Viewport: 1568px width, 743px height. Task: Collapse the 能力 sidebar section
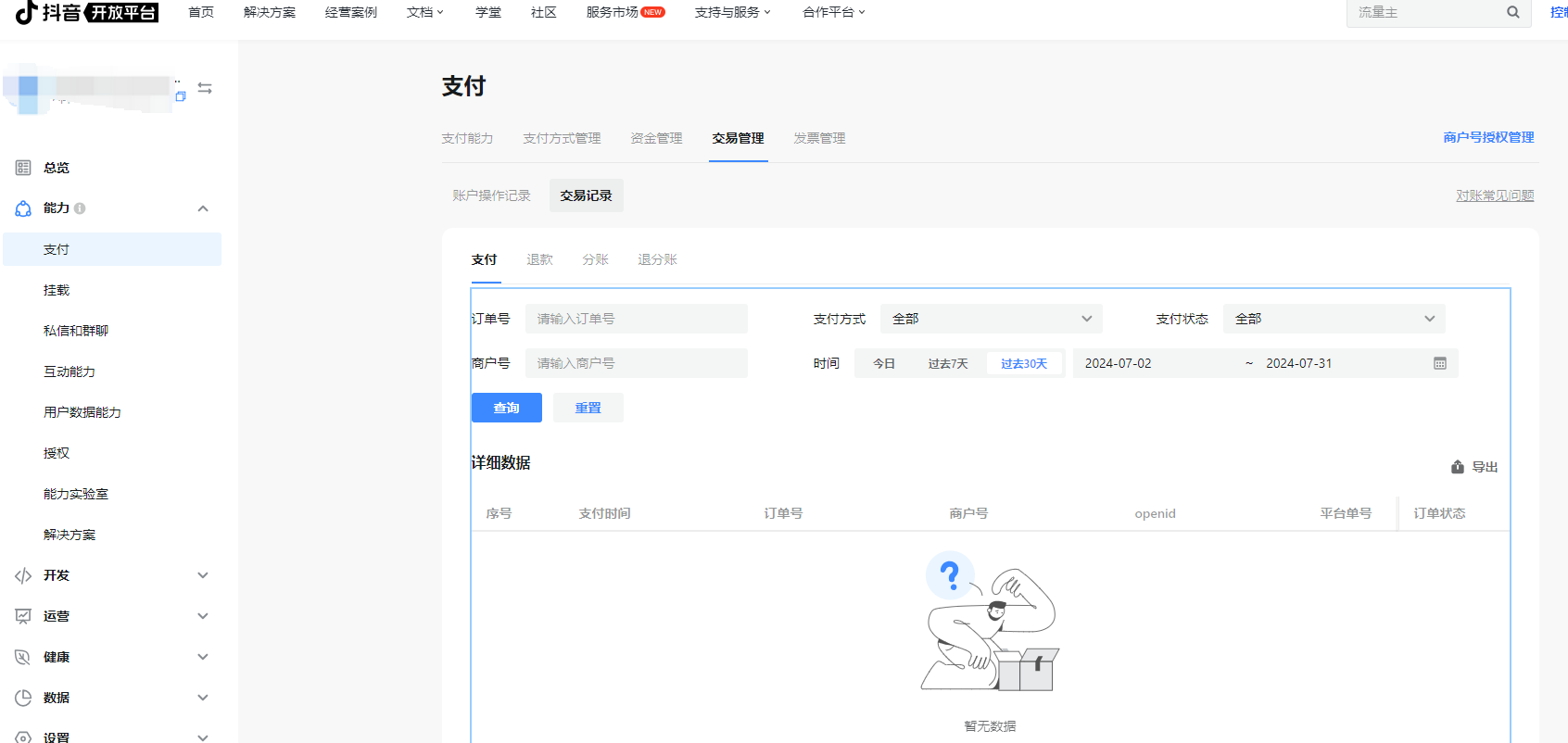(203, 208)
